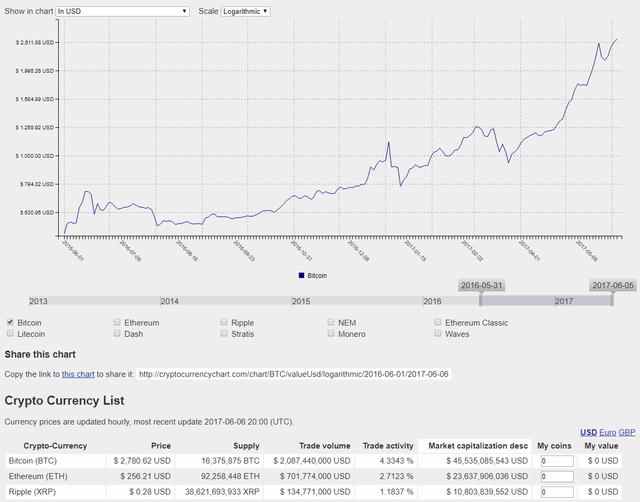Check the Ripple checkbox
This screenshot has height=502, width=640.
coord(224,322)
